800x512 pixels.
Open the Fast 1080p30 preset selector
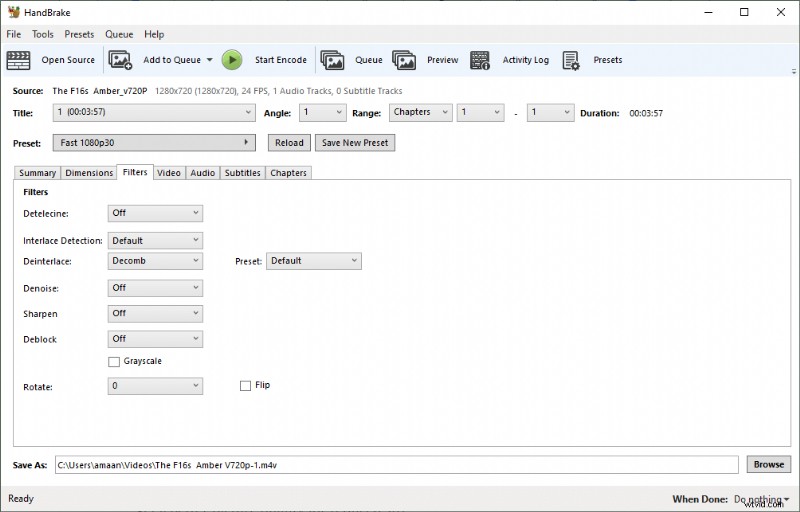(154, 143)
